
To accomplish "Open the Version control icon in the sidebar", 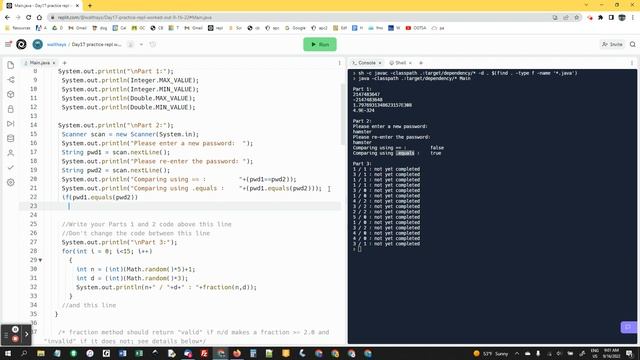I will [x=11, y=80].
